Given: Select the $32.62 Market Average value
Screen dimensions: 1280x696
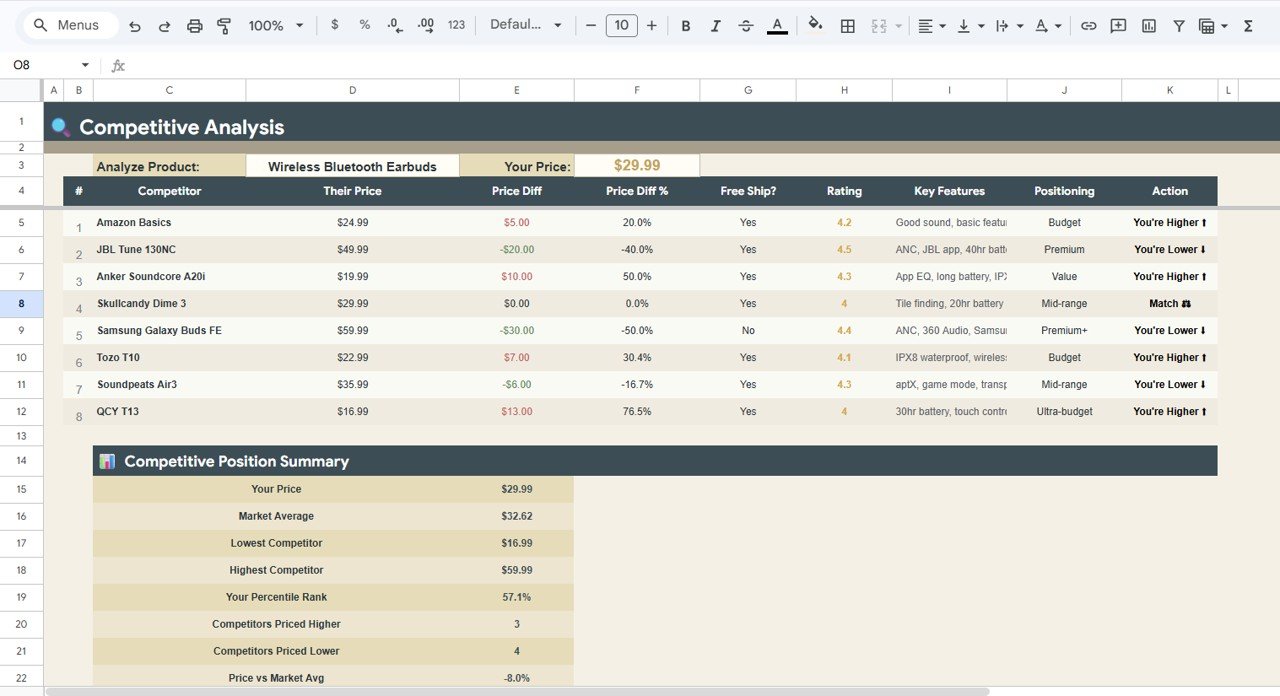Looking at the screenshot, I should [517, 516].
